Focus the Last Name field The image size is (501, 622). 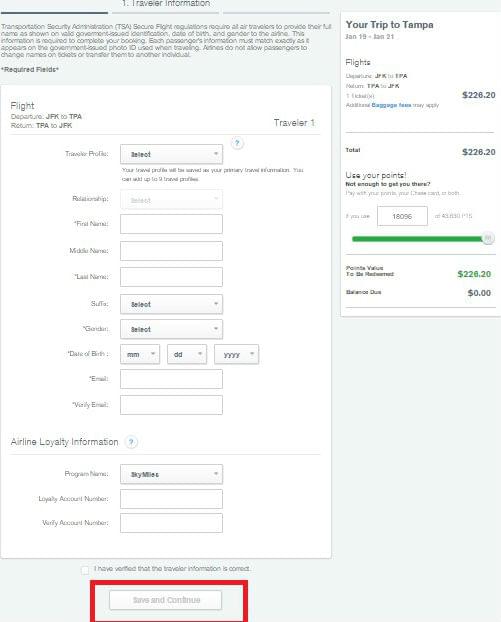point(171,277)
